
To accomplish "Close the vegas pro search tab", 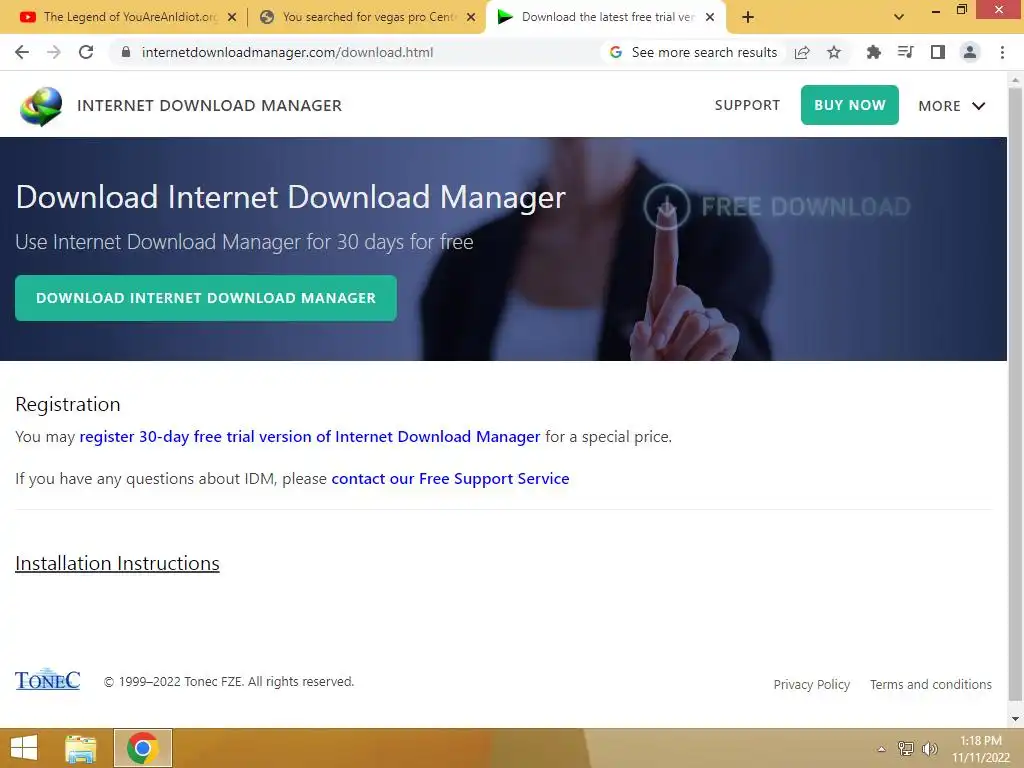I will (471, 17).
